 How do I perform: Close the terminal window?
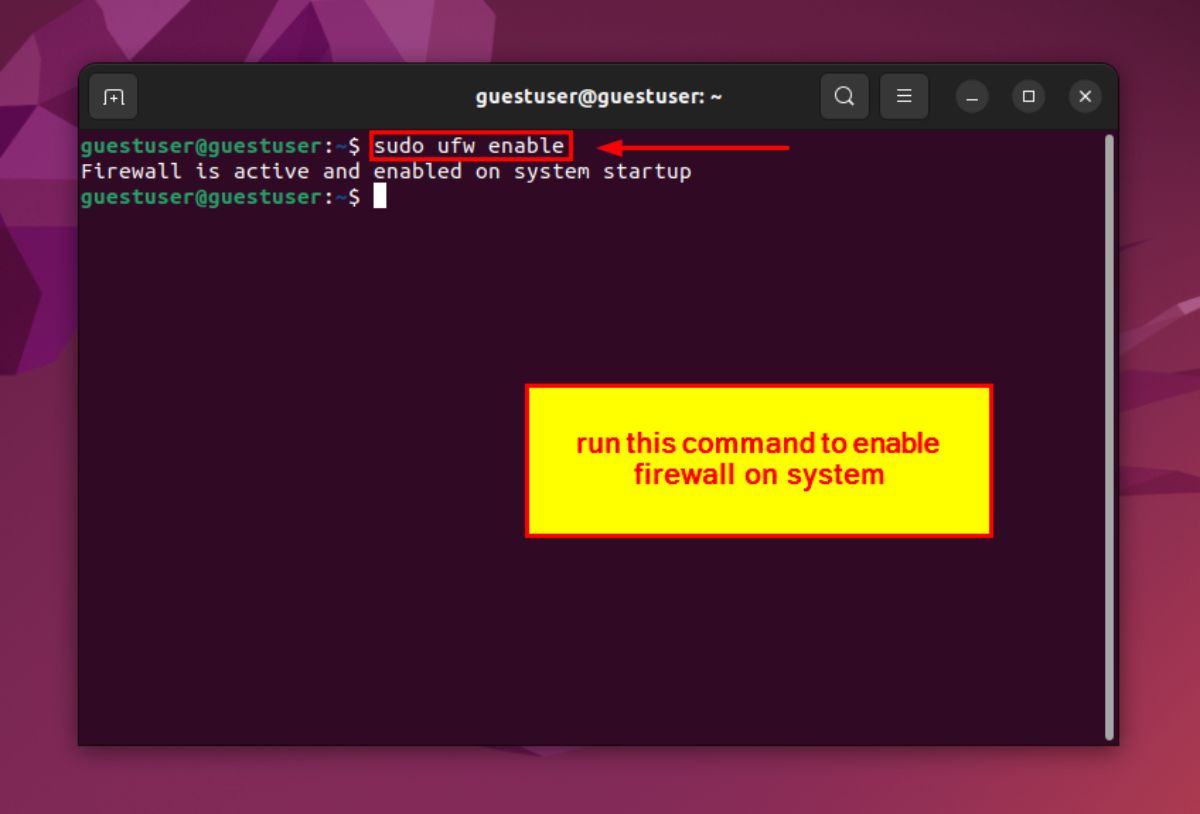pyautogui.click(x=1085, y=96)
